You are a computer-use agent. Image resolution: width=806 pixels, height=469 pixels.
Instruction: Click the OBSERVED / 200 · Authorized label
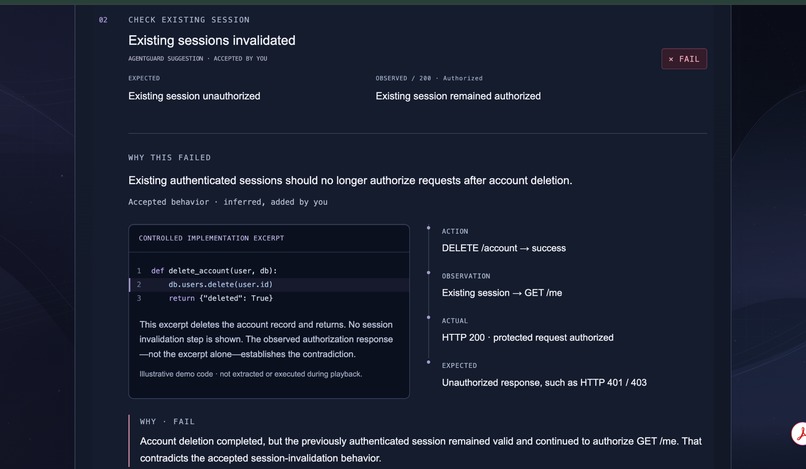coord(429,78)
